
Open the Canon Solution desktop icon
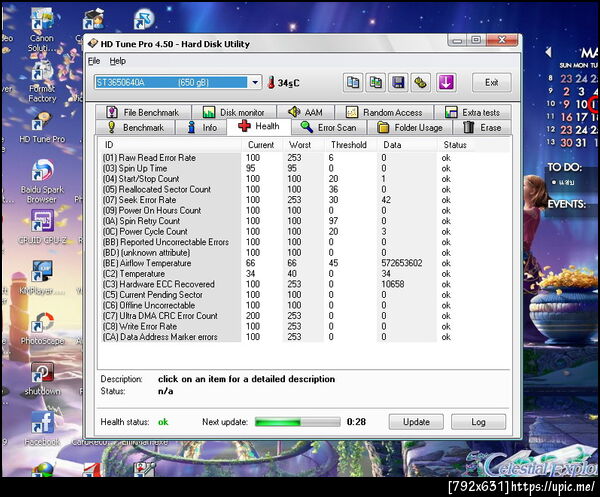coord(42,31)
